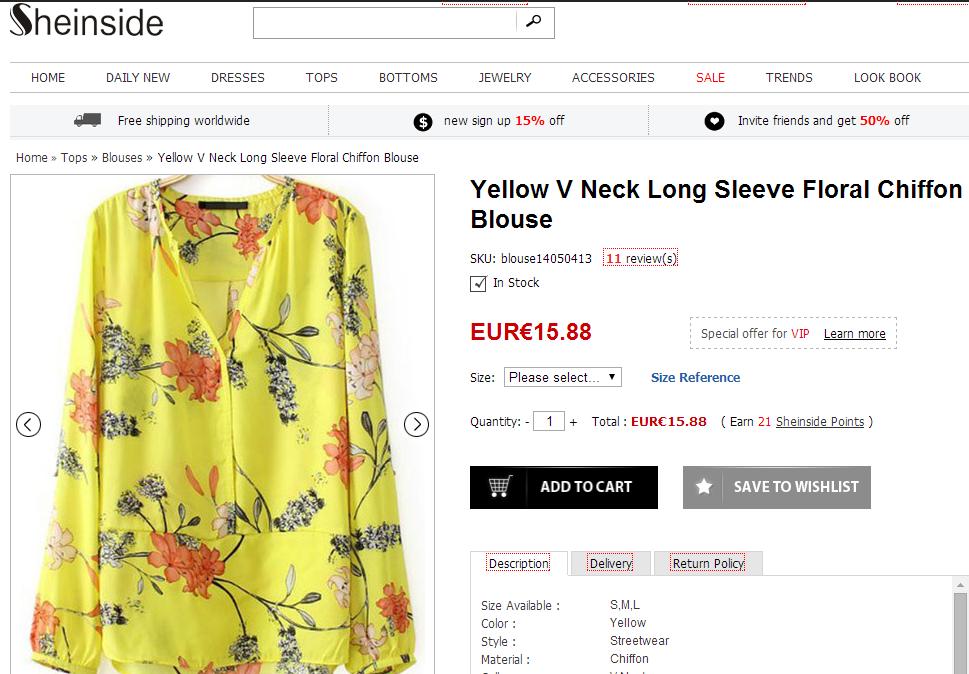Image resolution: width=969 pixels, height=674 pixels.
Task: Click the shopping cart icon
Action: (x=500, y=487)
